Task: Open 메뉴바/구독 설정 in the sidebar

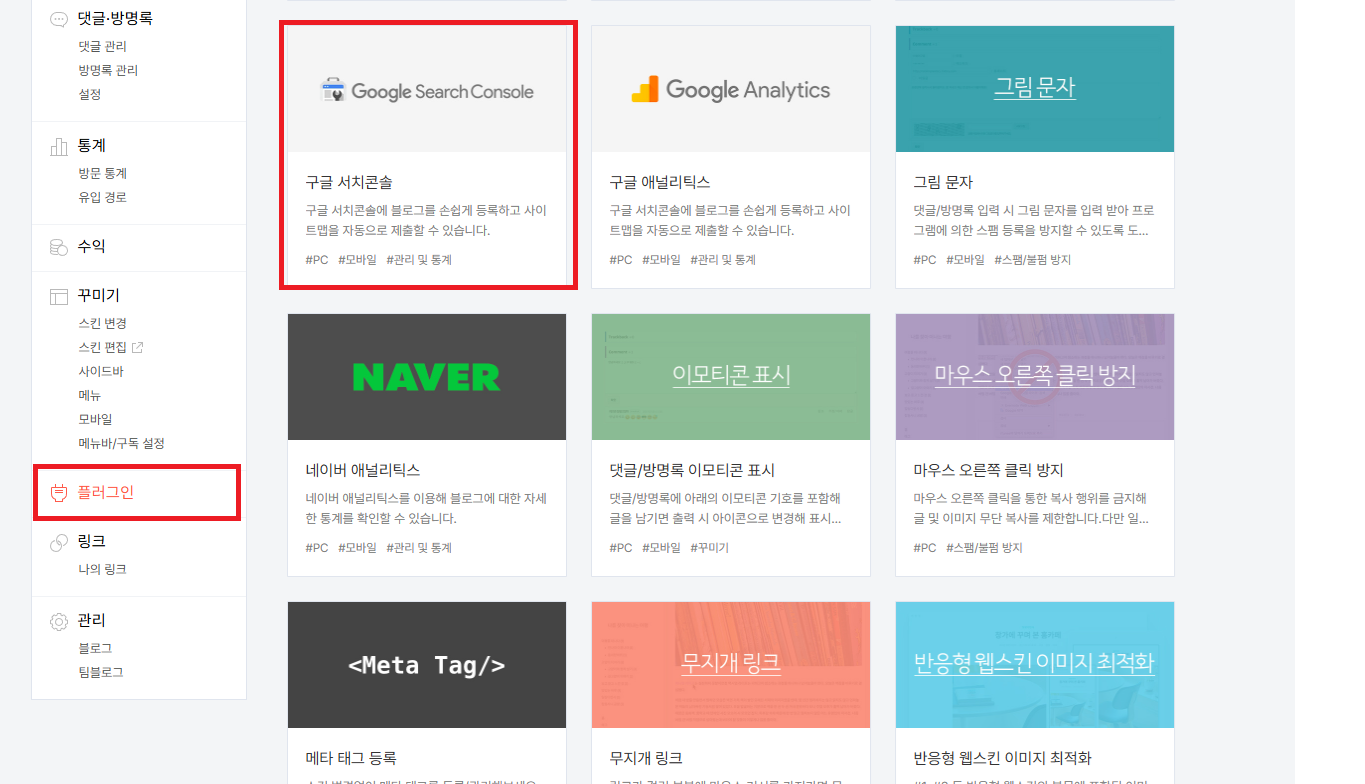Action: click(122, 443)
